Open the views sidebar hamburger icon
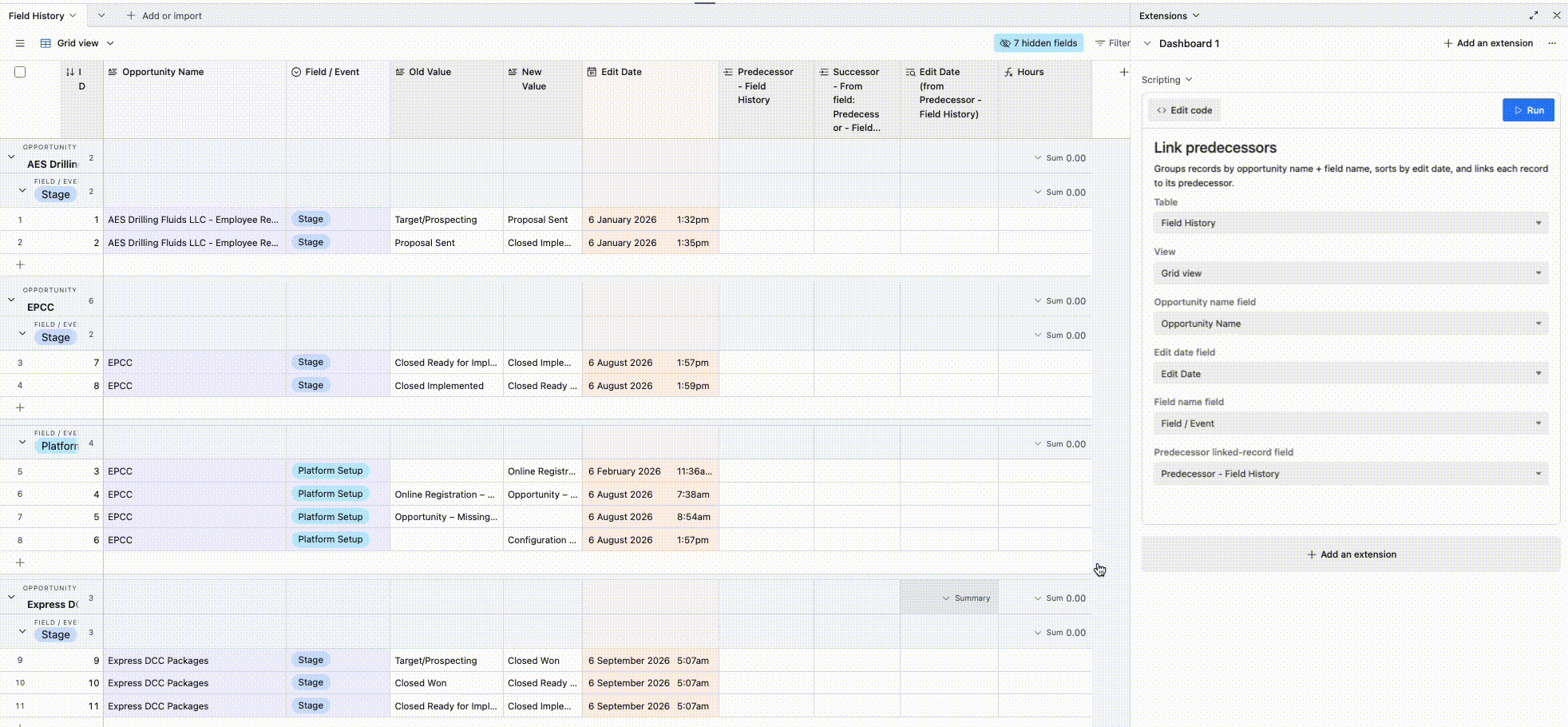Viewport: 1568px width, 727px height. [x=20, y=43]
